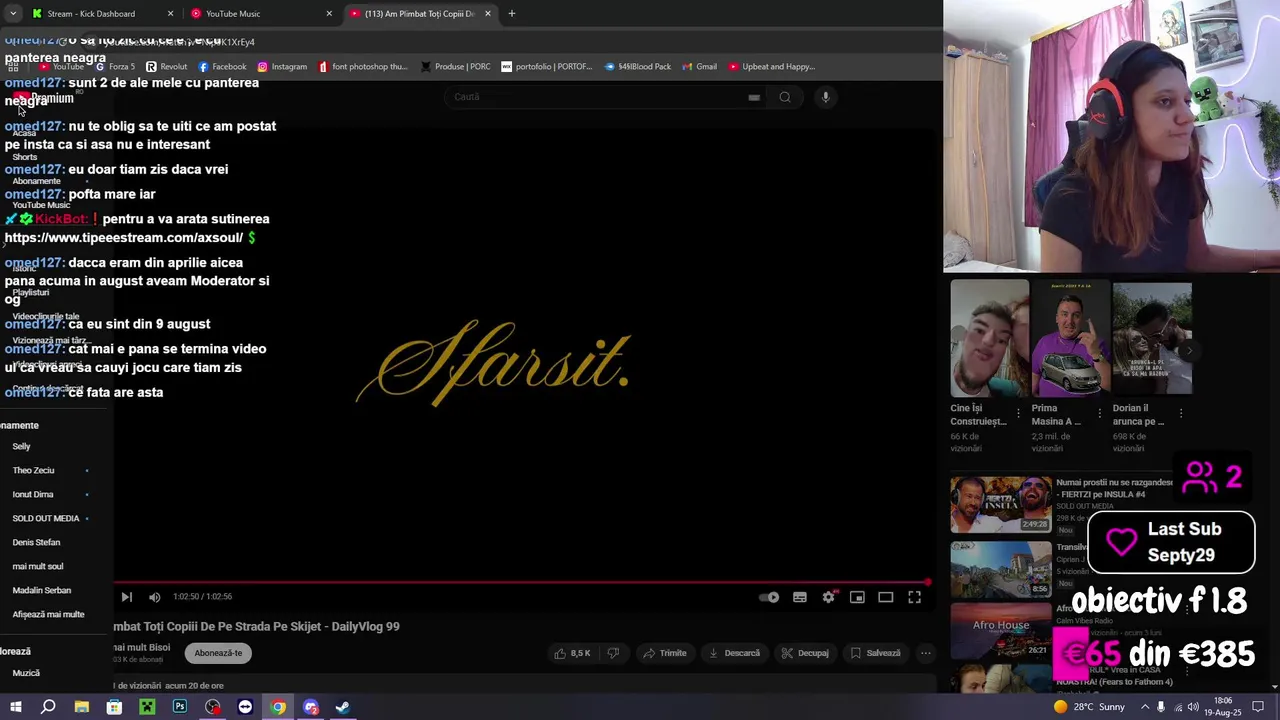Share the video via Trimite

[x=665, y=653]
